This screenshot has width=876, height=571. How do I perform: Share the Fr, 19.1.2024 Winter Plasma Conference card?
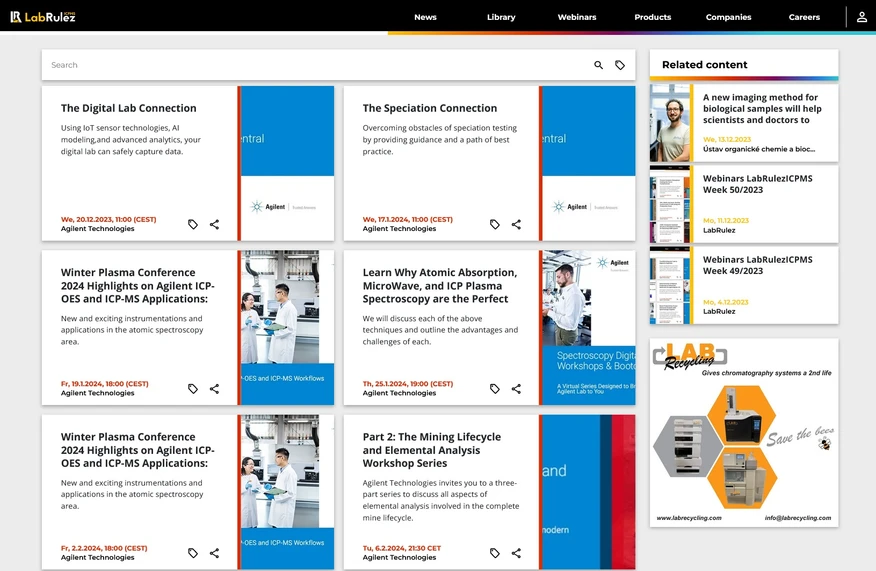(x=215, y=388)
